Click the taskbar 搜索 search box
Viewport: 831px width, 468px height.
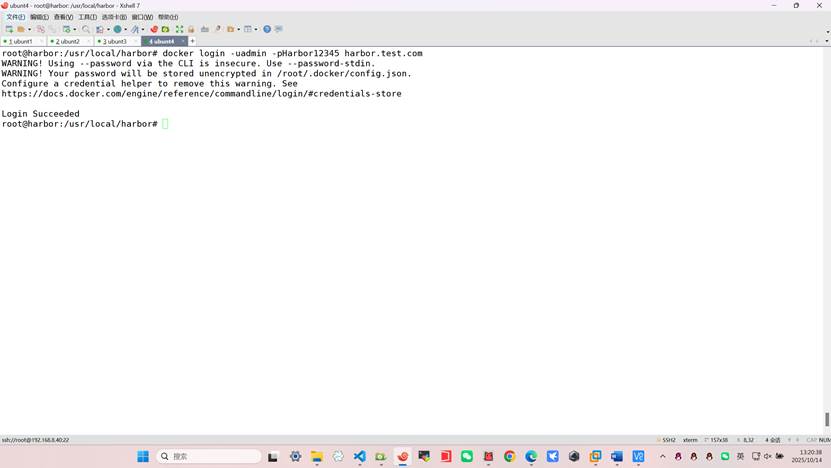click(209, 456)
